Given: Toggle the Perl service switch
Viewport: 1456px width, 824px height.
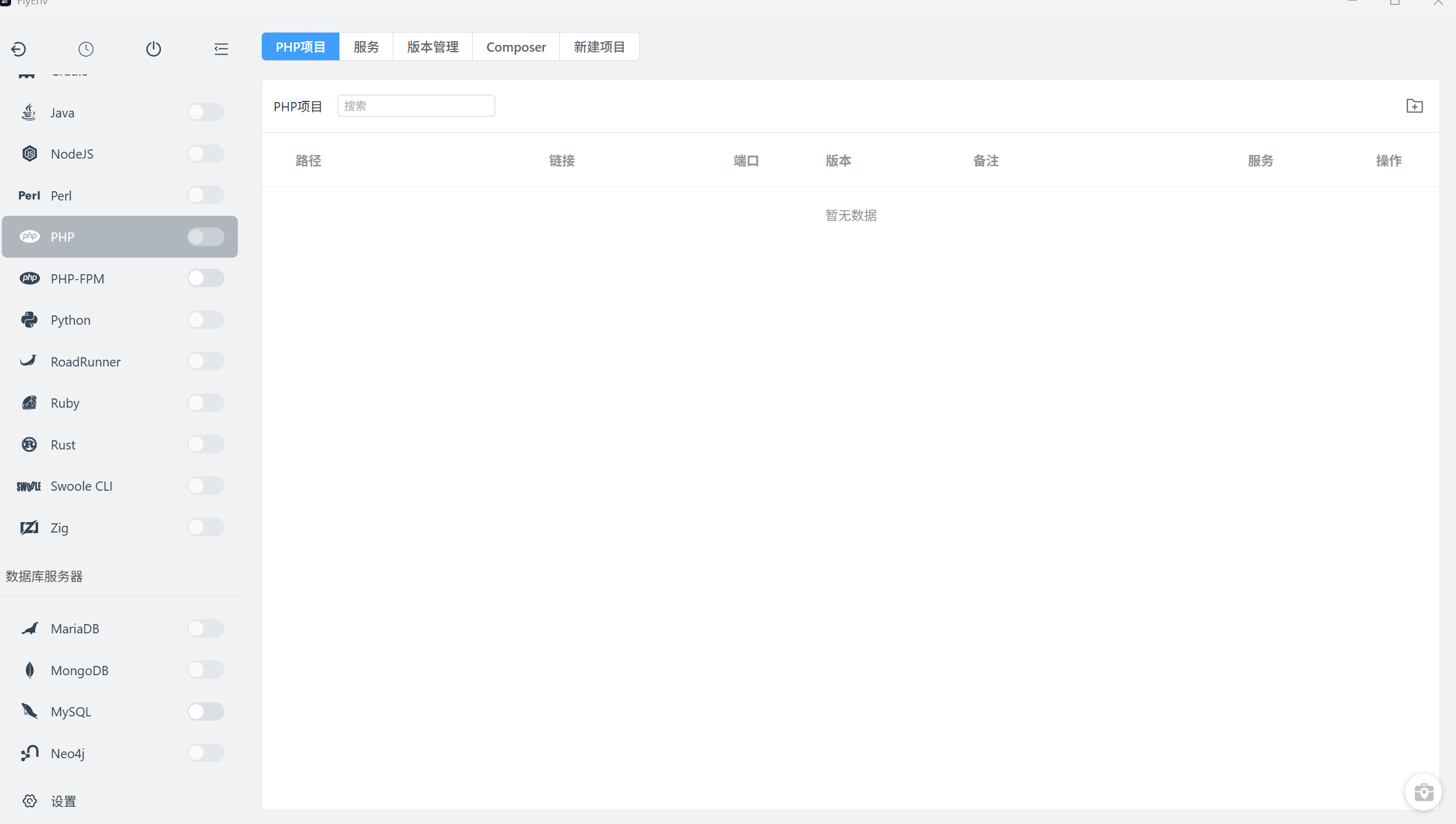Looking at the screenshot, I should pos(206,195).
